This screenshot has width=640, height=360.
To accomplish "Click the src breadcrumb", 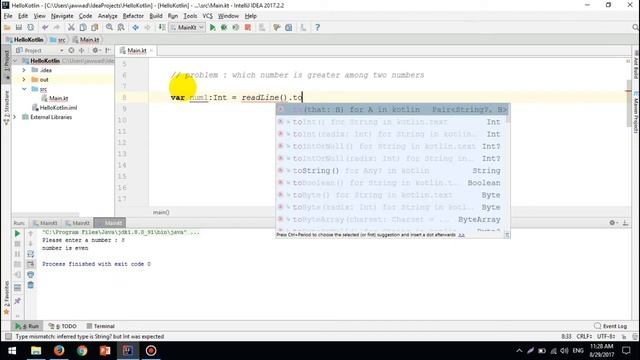I will (58, 40).
